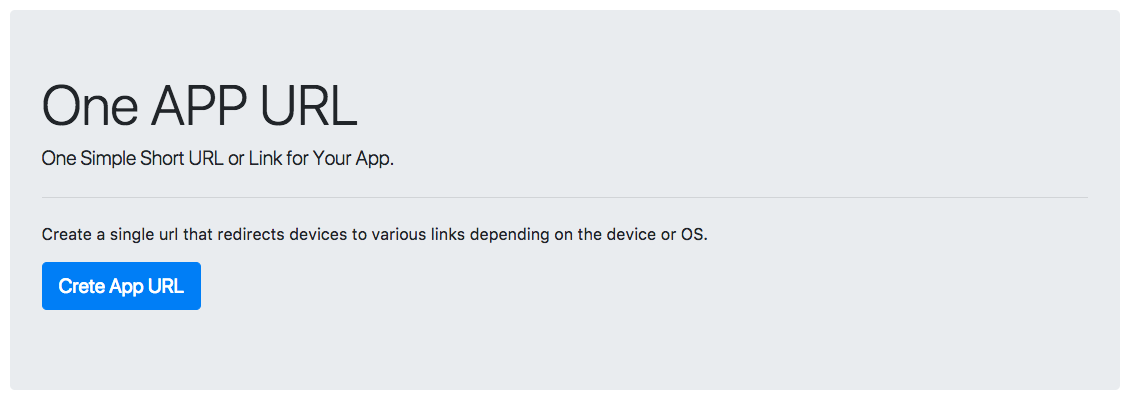
Task: Click the word "Crete" on the blue button
Action: (82, 286)
